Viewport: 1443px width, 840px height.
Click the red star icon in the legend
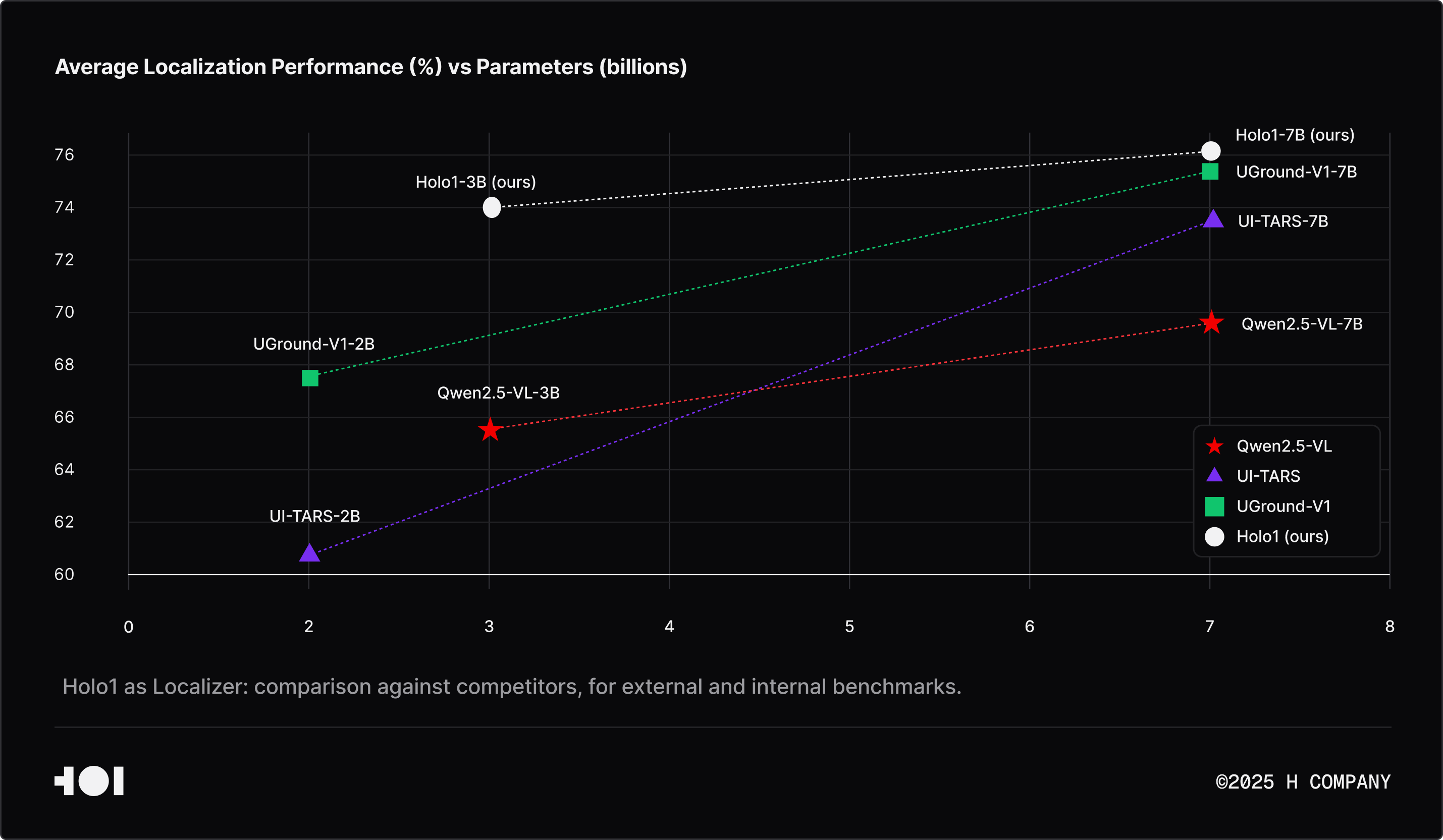tap(1214, 446)
